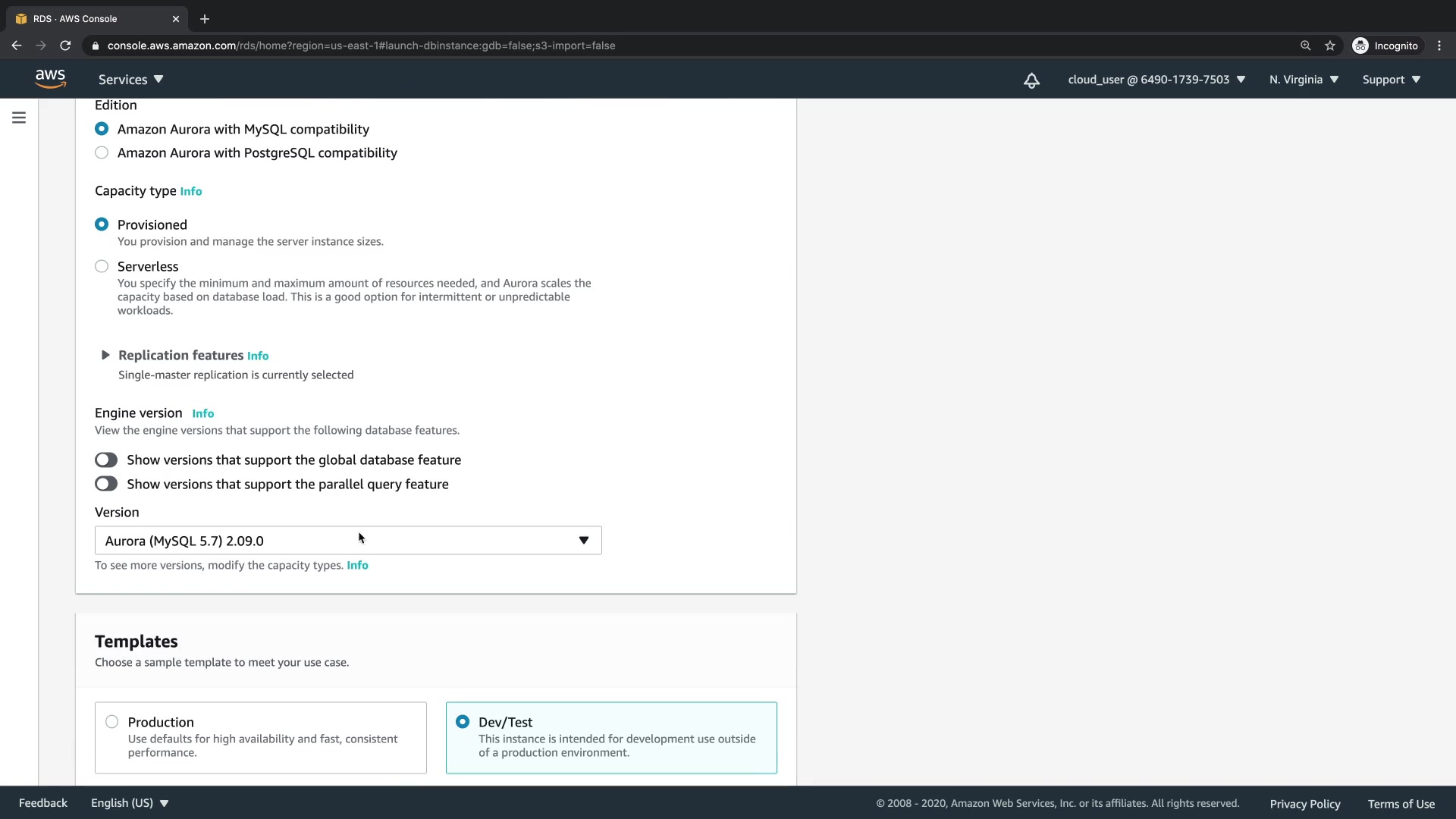Click the browser reload icon
Image resolution: width=1456 pixels, height=819 pixels.
coord(66,45)
